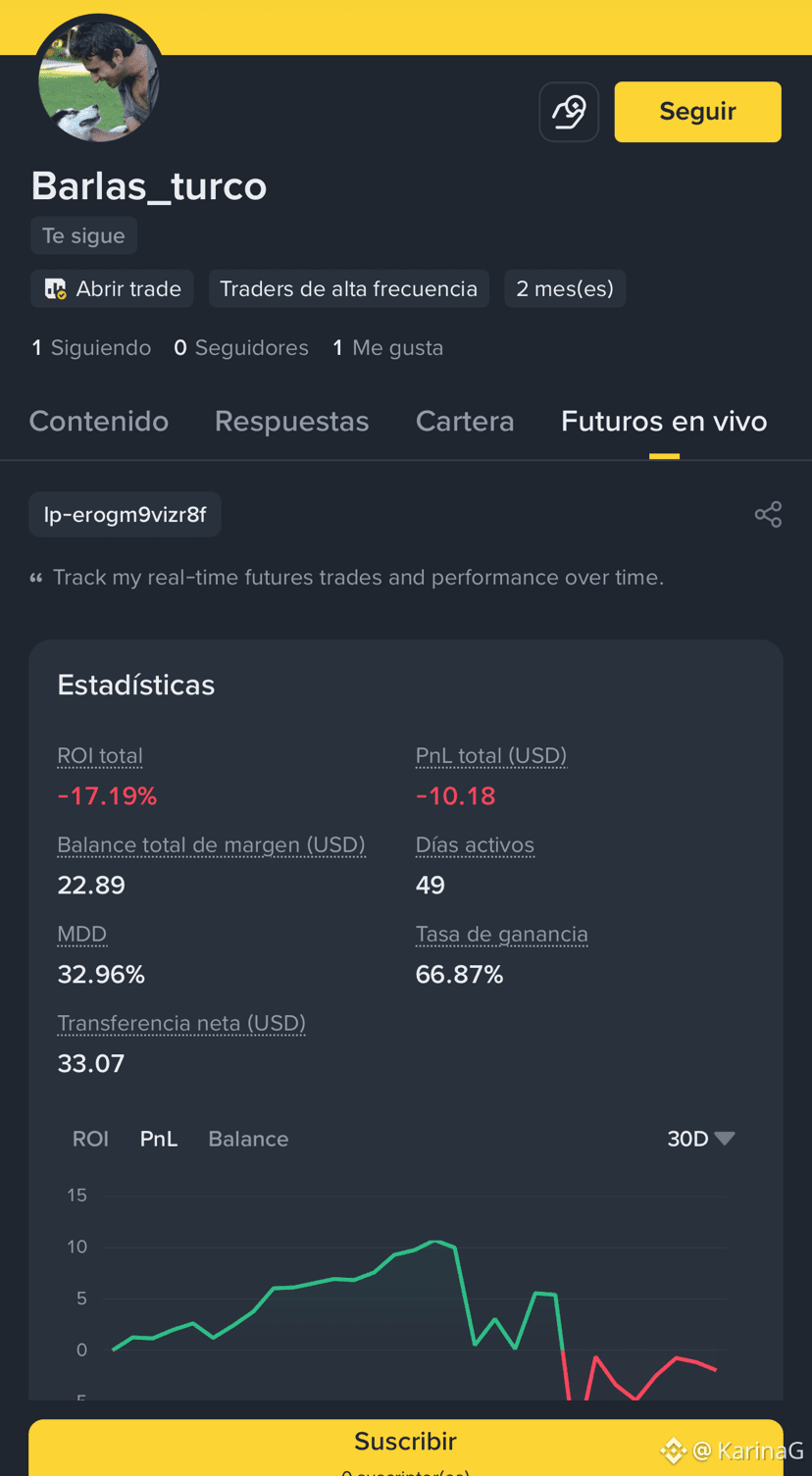Share the live futures portfolio via share icon
The image size is (812, 1476).
click(x=768, y=515)
